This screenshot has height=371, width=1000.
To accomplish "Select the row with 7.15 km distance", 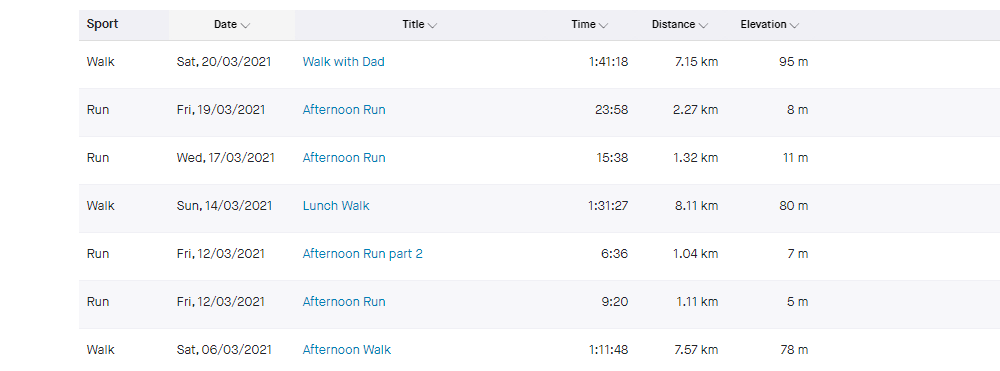I will [x=540, y=64].
